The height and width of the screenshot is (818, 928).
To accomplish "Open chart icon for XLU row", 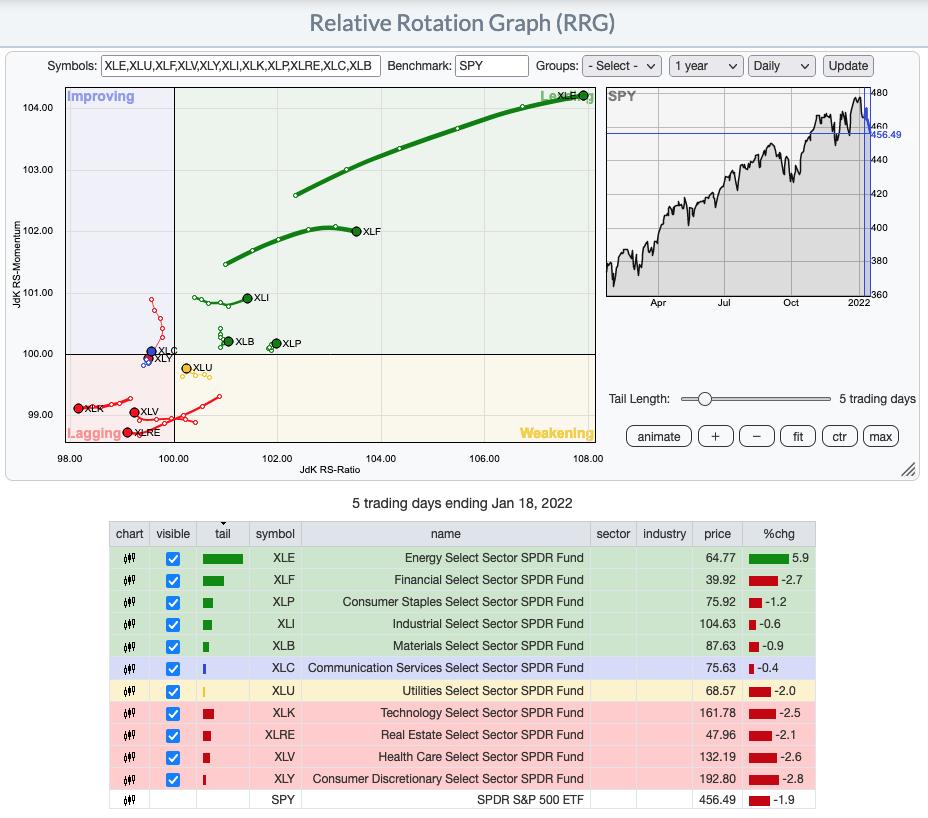I will (x=130, y=691).
